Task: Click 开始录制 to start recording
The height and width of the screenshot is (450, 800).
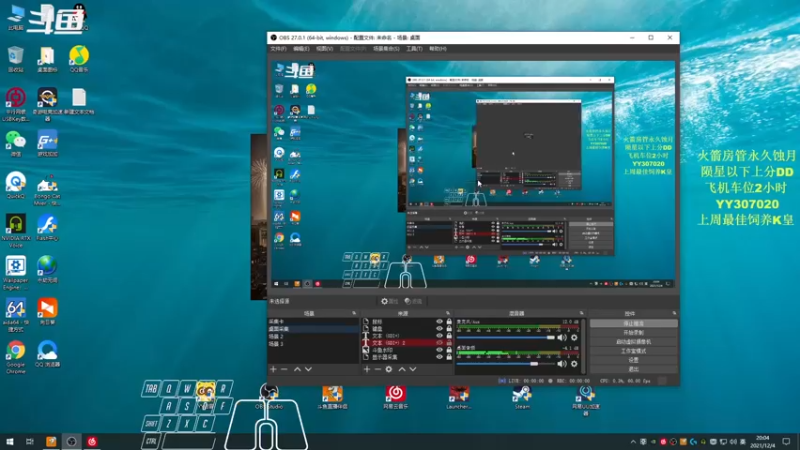Action: click(634, 332)
